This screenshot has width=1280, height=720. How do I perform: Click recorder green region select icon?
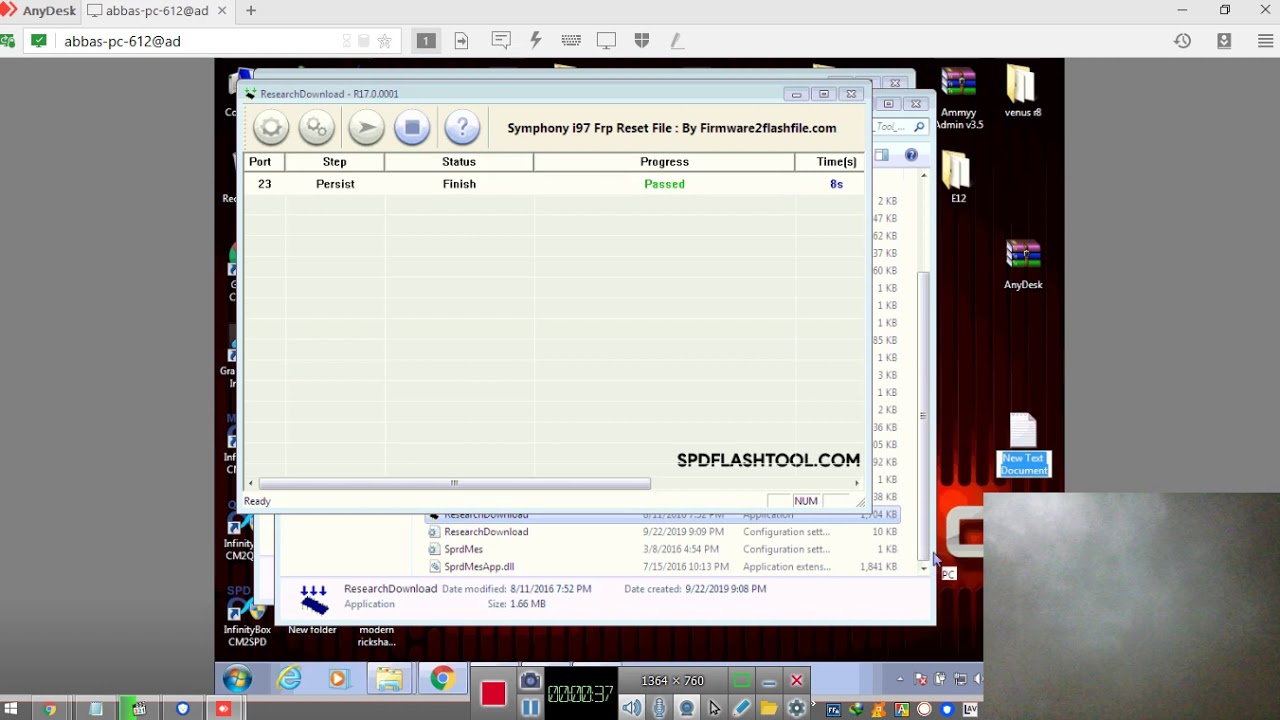741,681
